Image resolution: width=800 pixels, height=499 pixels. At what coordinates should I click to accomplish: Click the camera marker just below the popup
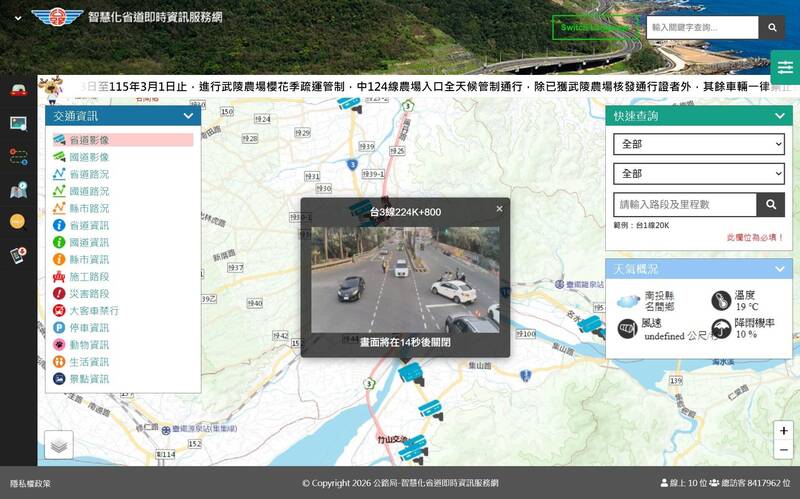click(x=411, y=375)
